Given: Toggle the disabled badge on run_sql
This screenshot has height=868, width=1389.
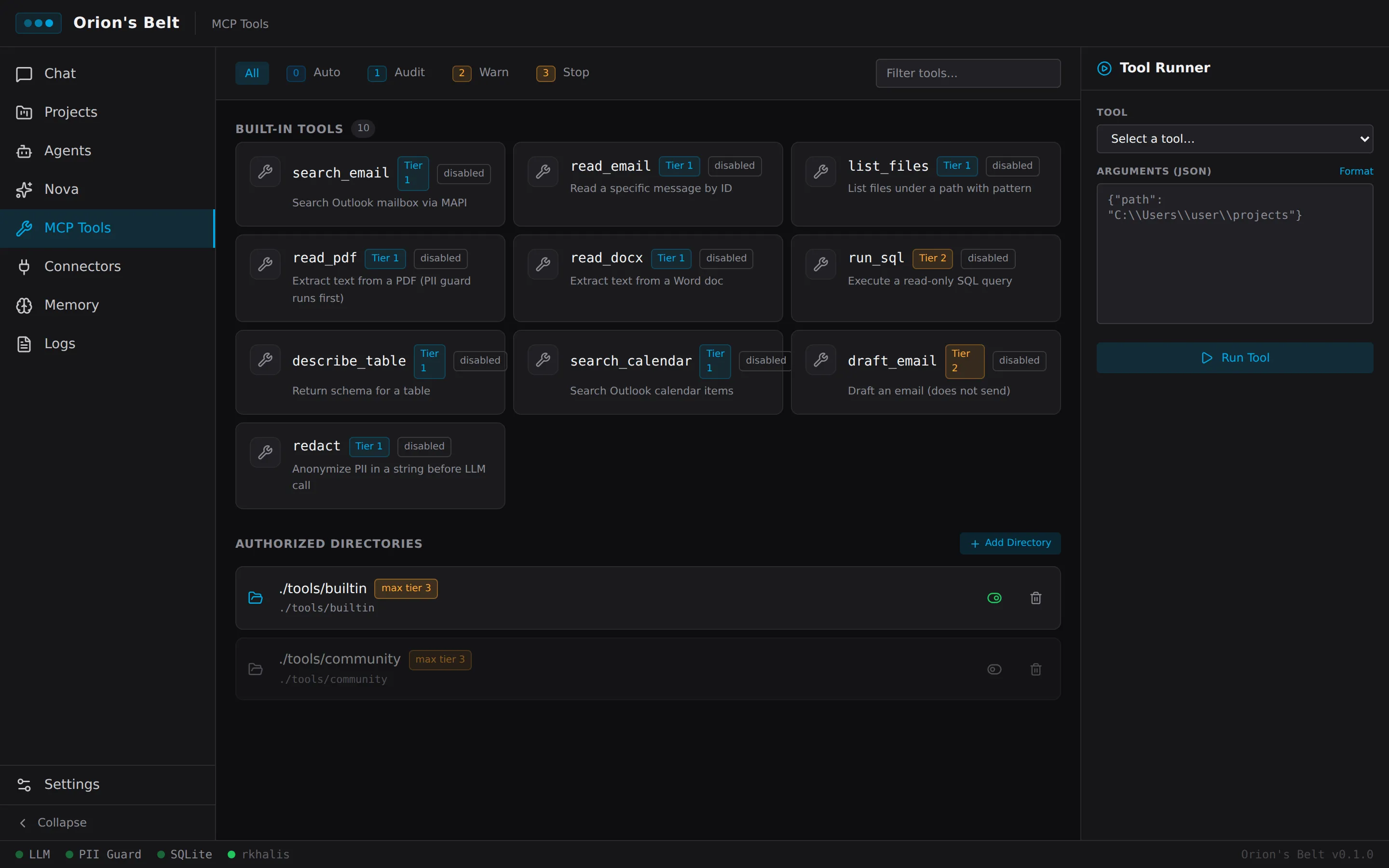Looking at the screenshot, I should 988,258.
